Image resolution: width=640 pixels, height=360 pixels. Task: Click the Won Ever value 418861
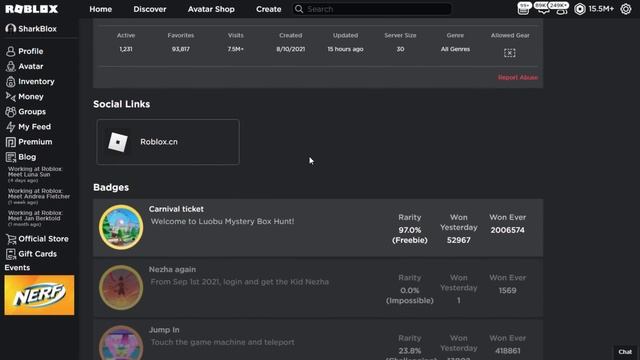coord(507,351)
